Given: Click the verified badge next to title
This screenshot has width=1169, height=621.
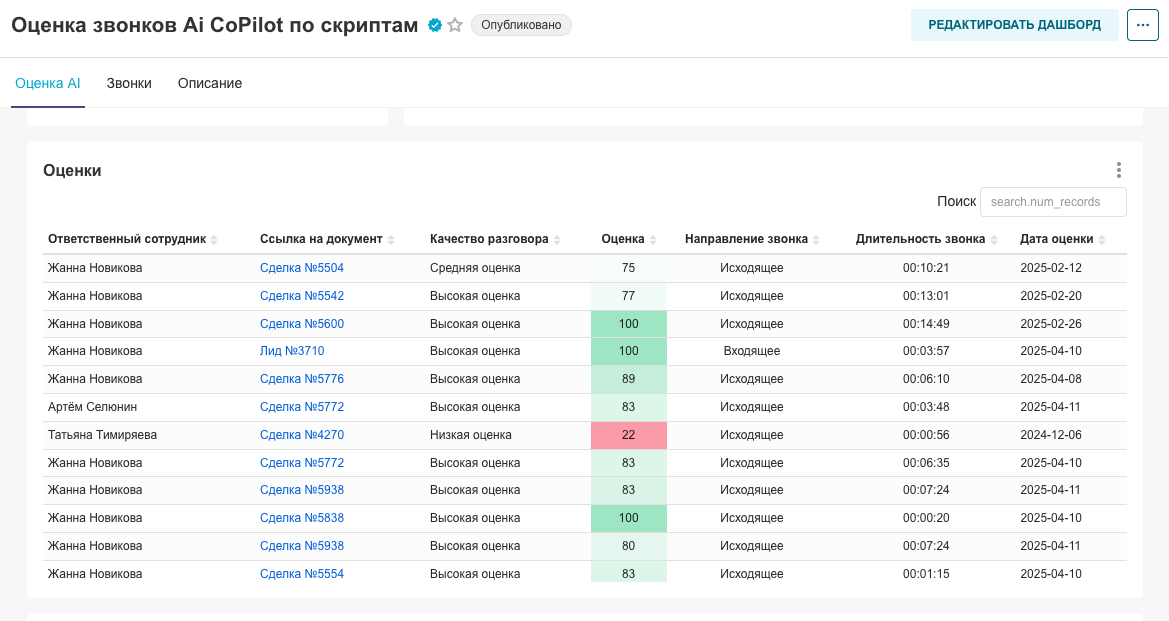Looking at the screenshot, I should point(435,26).
